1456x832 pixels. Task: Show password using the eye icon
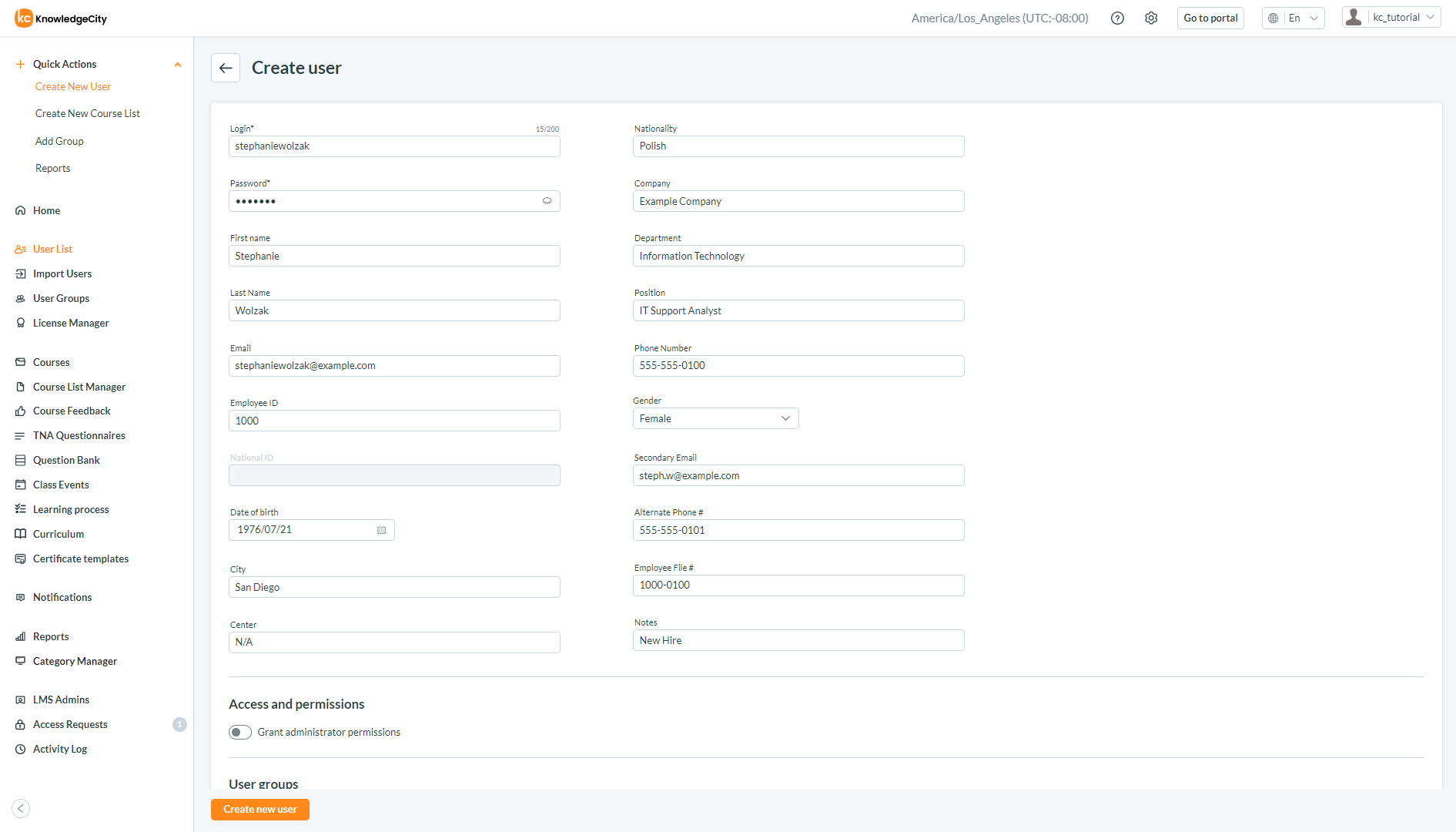coord(547,201)
